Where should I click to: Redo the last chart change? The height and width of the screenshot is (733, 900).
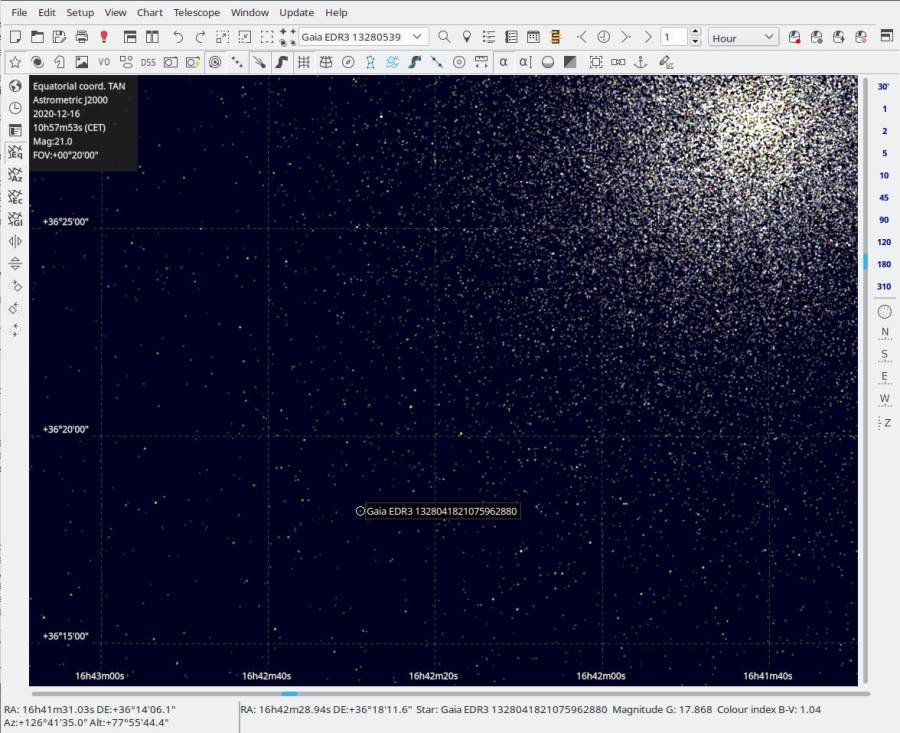click(200, 37)
